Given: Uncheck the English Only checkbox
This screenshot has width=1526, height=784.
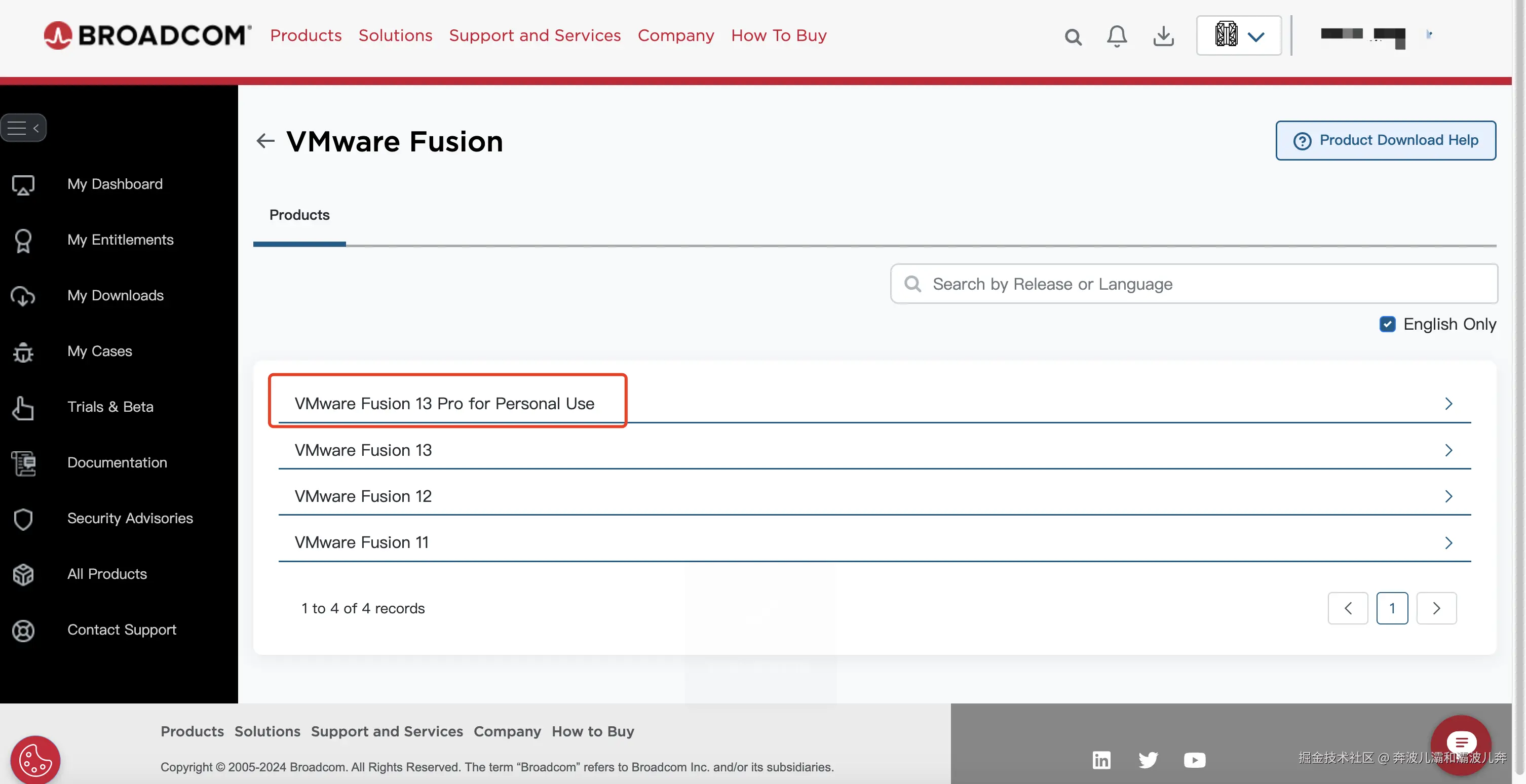Looking at the screenshot, I should point(1387,324).
